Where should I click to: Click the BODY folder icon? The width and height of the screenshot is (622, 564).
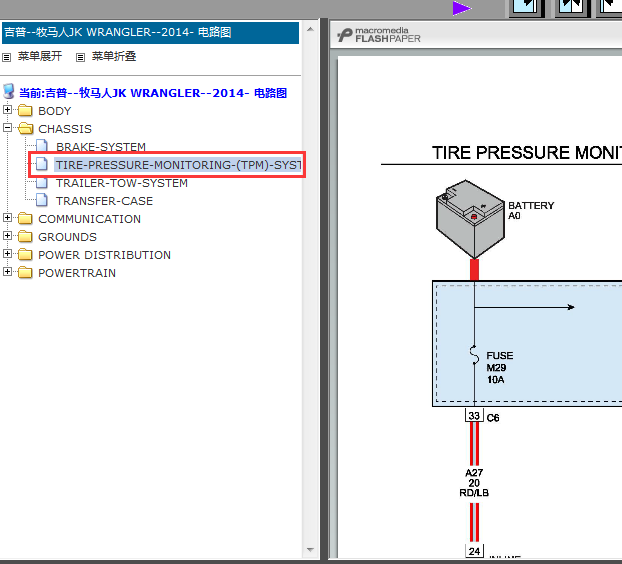point(25,110)
